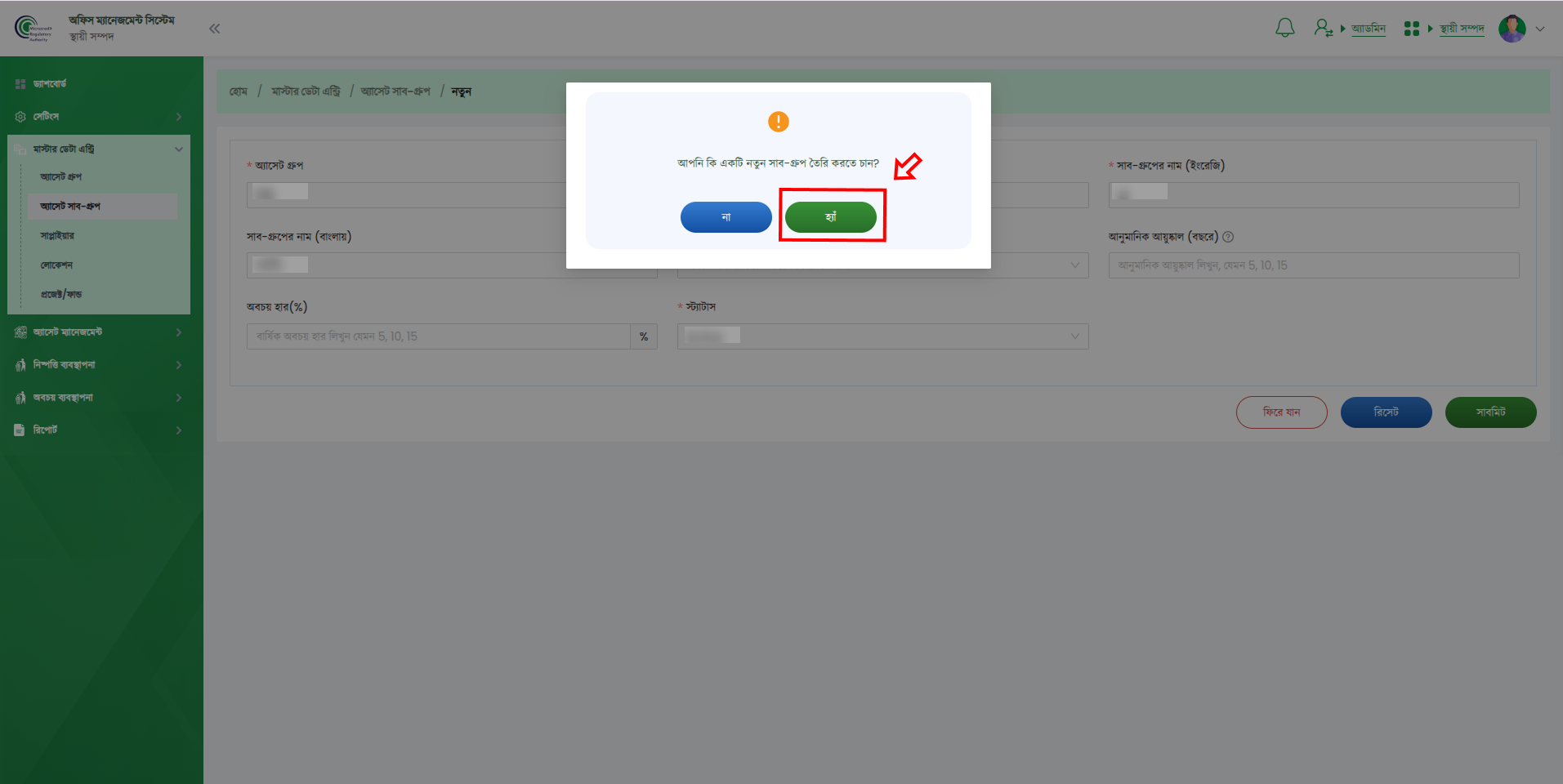The image size is (1563, 784).
Task: Click the notification bell icon
Action: 1284,29
